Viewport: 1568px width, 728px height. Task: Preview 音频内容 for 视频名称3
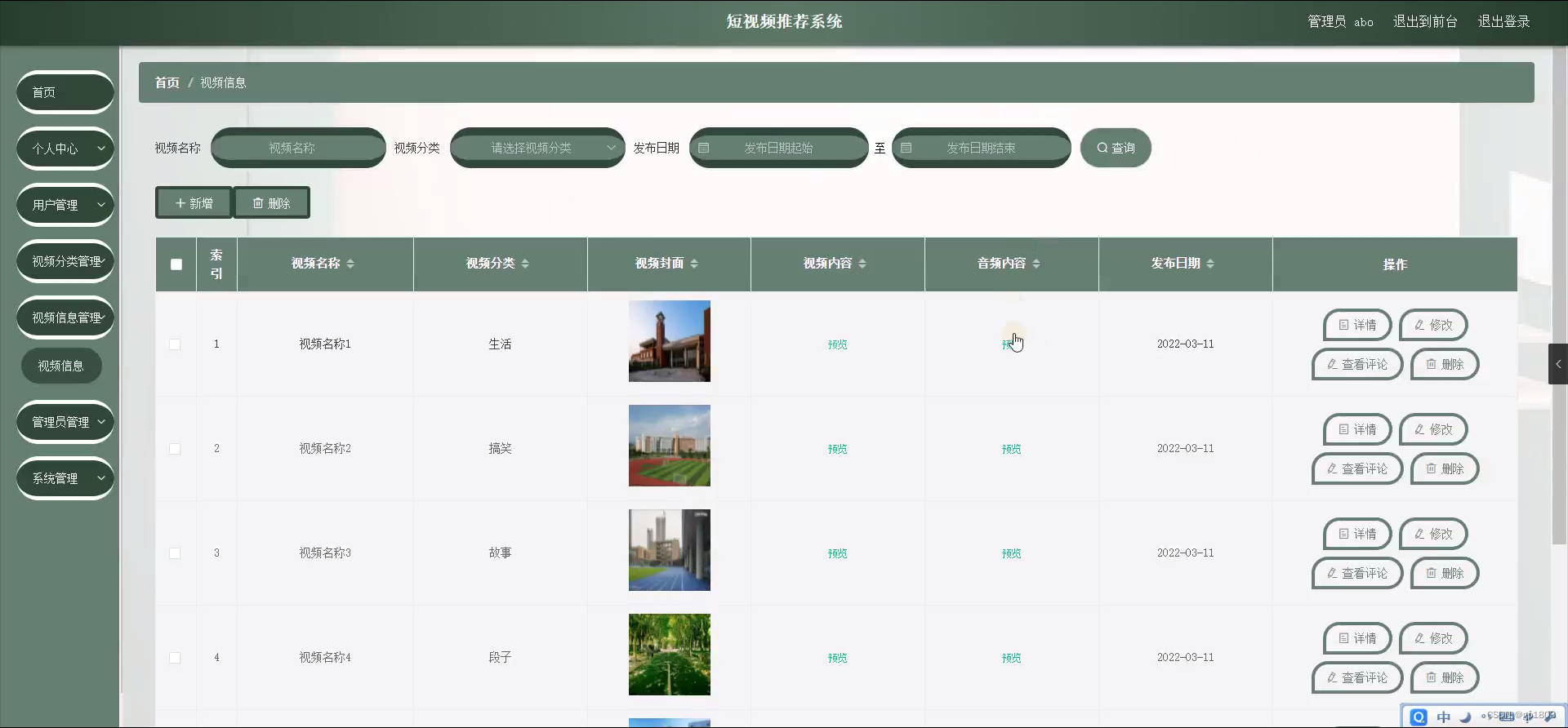pyautogui.click(x=1011, y=553)
